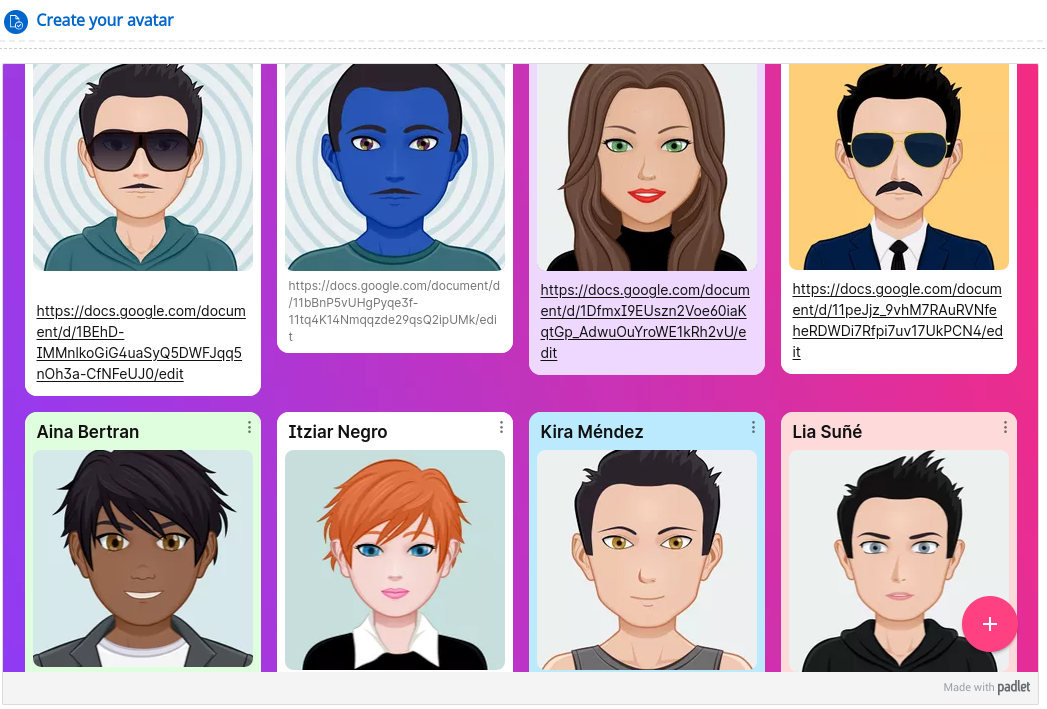Click the grey docs link text under the blue avatar

pyautogui.click(x=393, y=311)
